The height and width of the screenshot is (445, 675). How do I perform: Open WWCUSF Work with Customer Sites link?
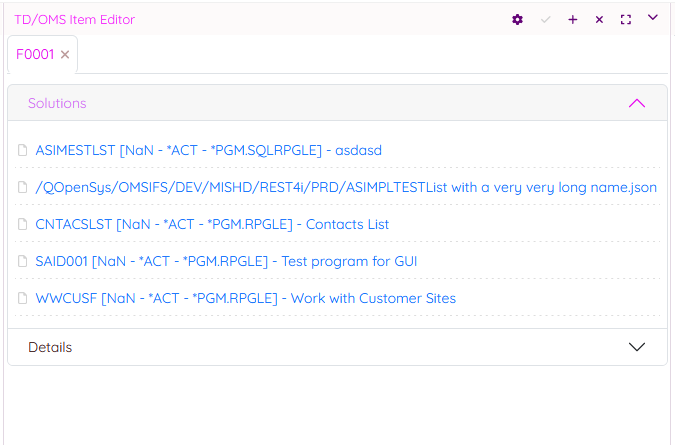point(245,298)
